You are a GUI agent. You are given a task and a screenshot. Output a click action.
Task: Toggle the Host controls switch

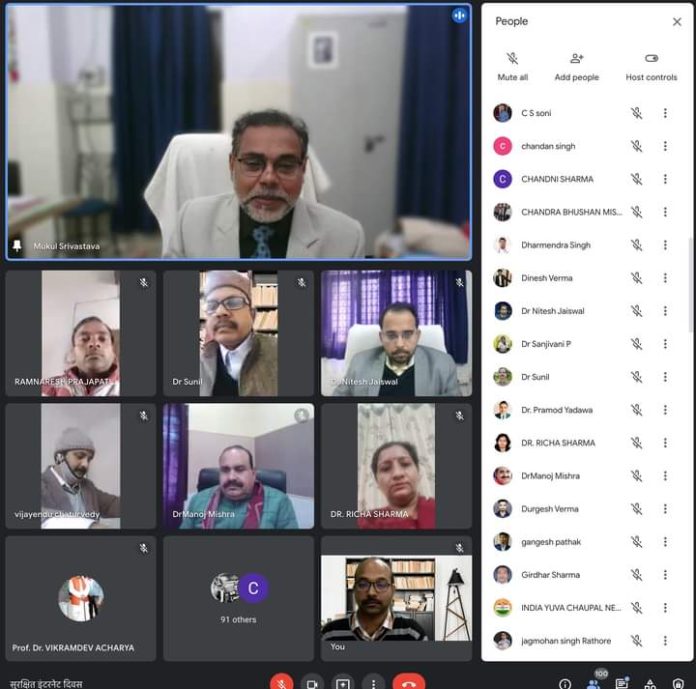pyautogui.click(x=651, y=60)
